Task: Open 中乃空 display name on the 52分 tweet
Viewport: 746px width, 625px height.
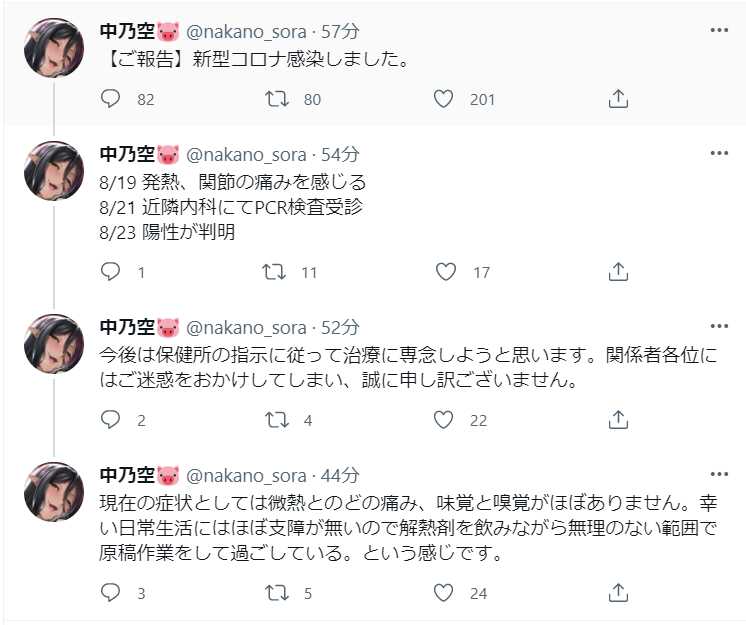Action: click(x=125, y=327)
